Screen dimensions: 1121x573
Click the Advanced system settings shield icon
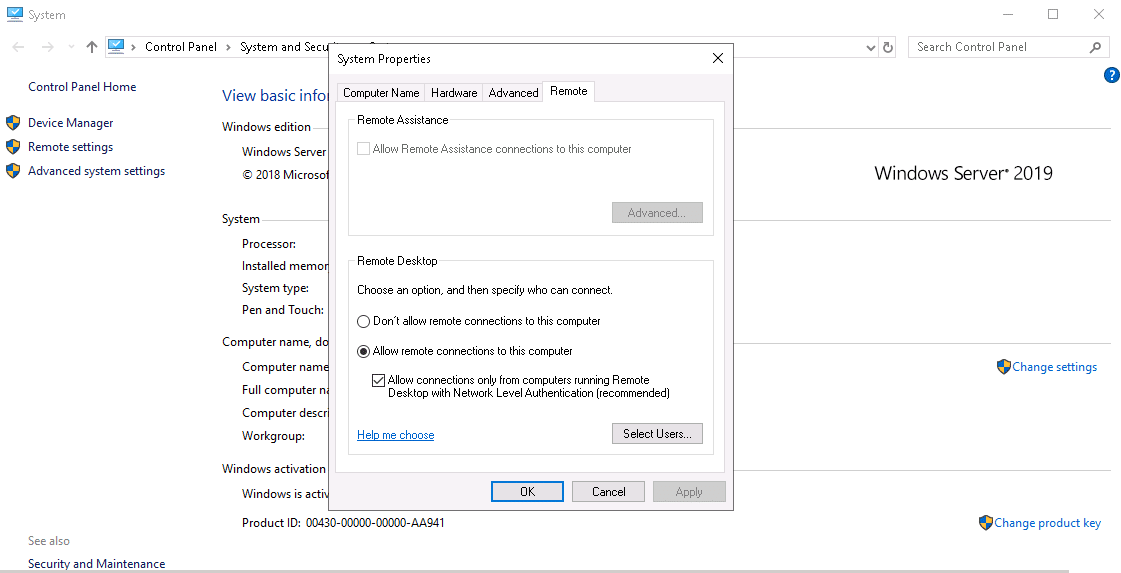coord(13,171)
